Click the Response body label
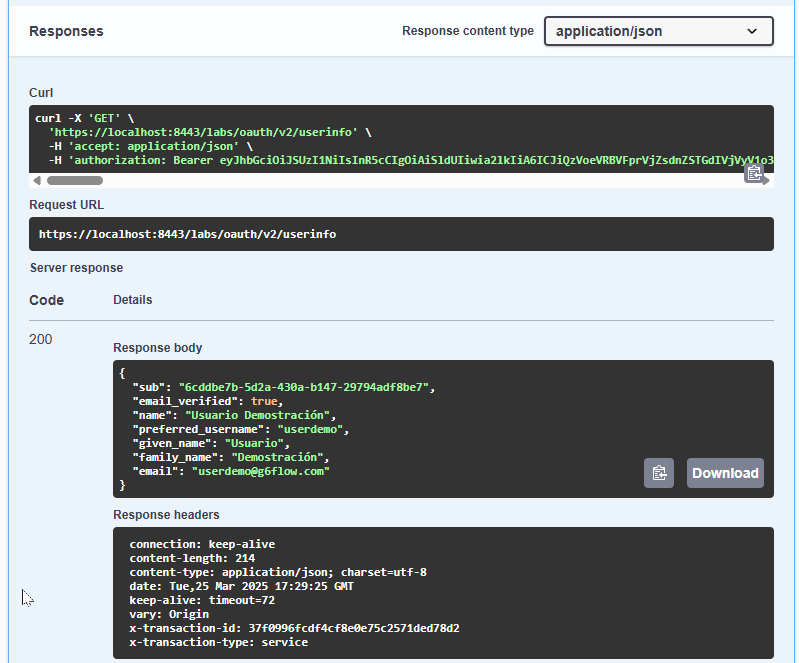Viewport: 799px width, 663px height. [157, 348]
